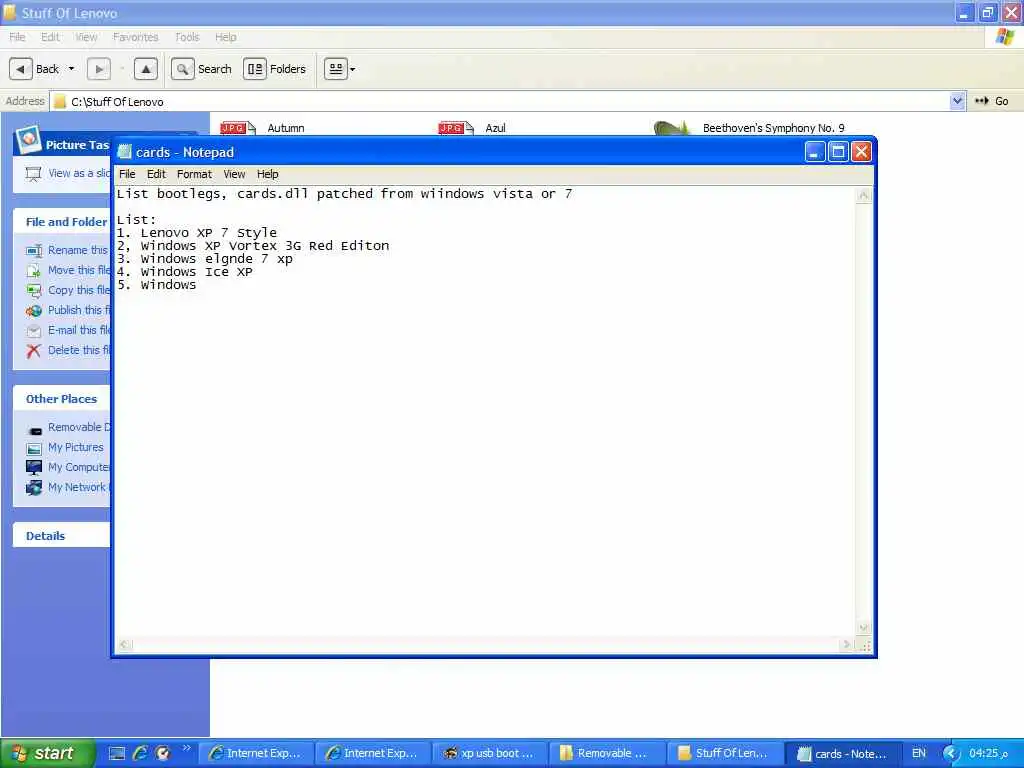
Task: Click the Forward arrow toolbar icon
Action: coord(99,69)
